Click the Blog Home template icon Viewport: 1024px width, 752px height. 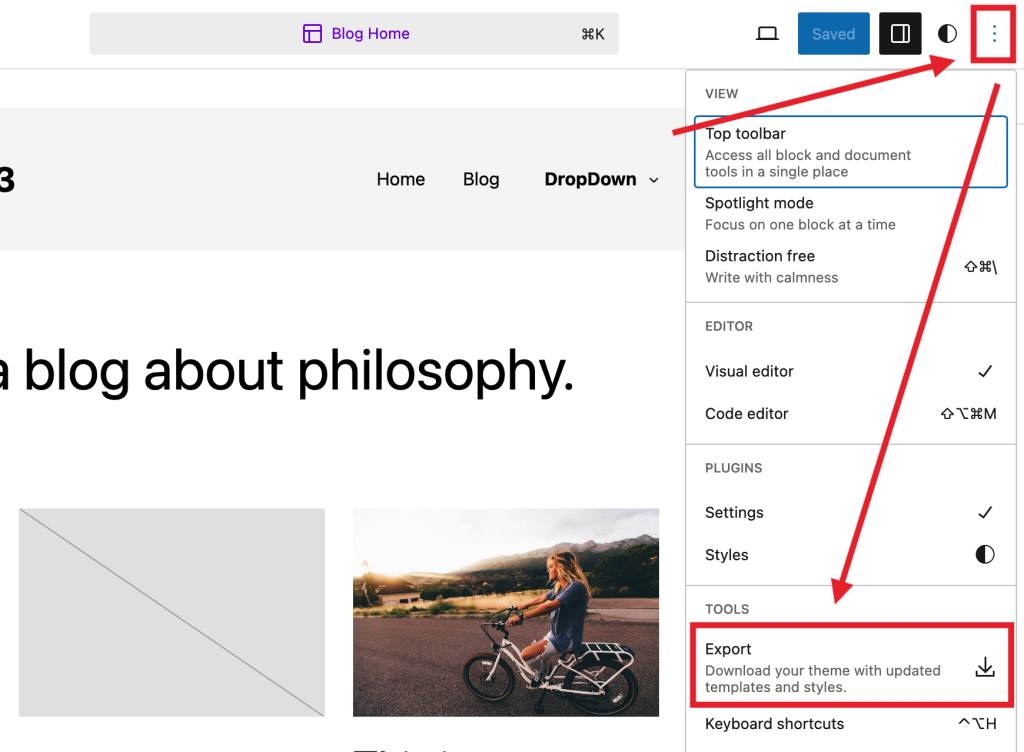point(313,33)
